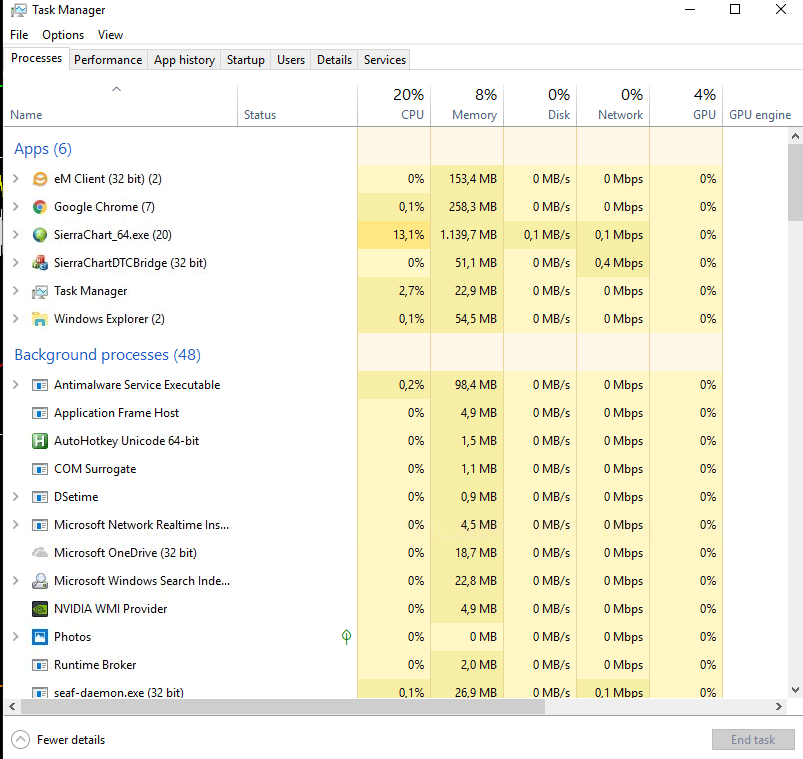
Task: Sort by the Status column header
Action: pyautogui.click(x=298, y=106)
